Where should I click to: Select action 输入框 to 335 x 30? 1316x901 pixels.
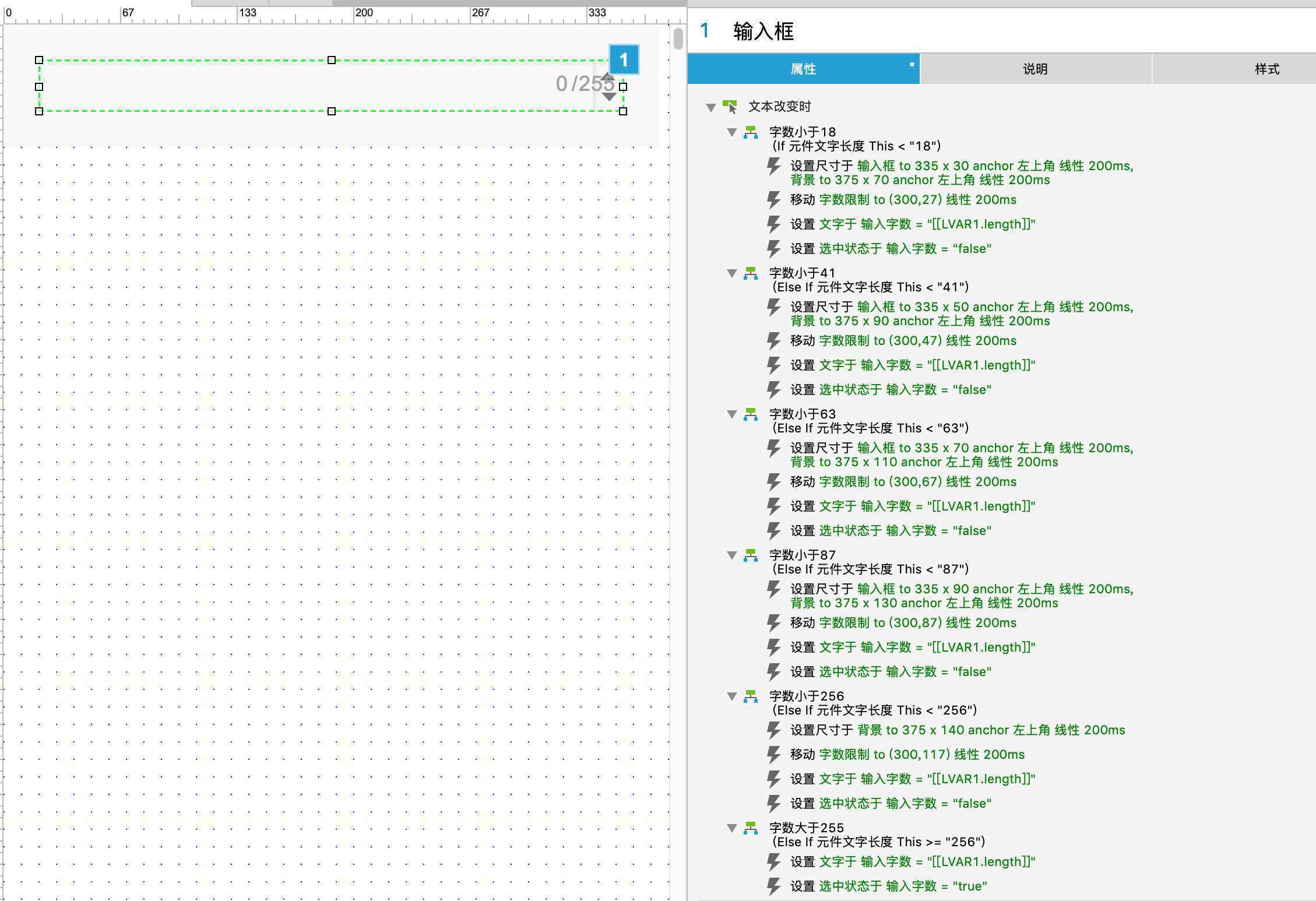962,173
